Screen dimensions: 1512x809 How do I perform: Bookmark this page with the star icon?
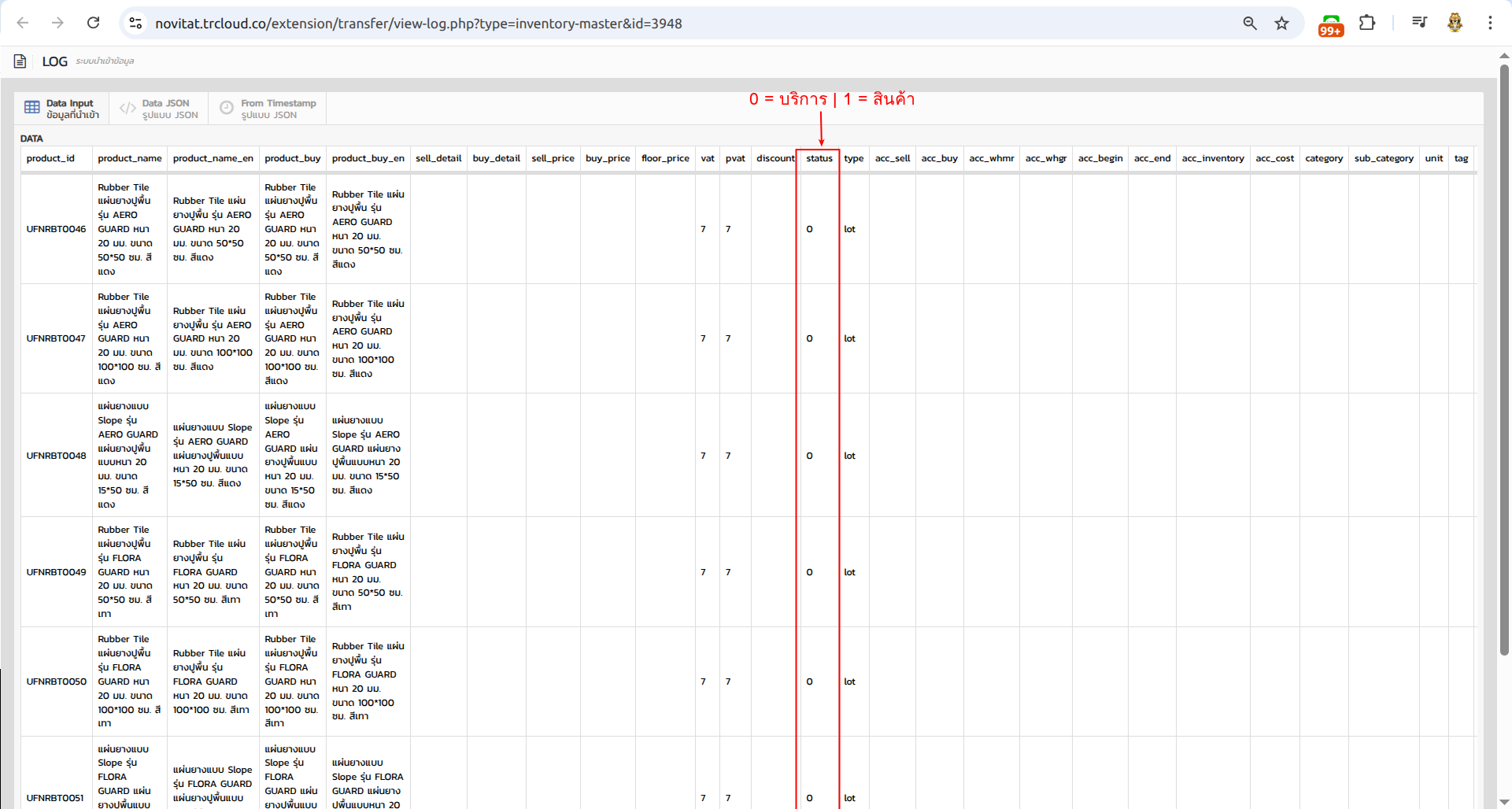[1282, 23]
